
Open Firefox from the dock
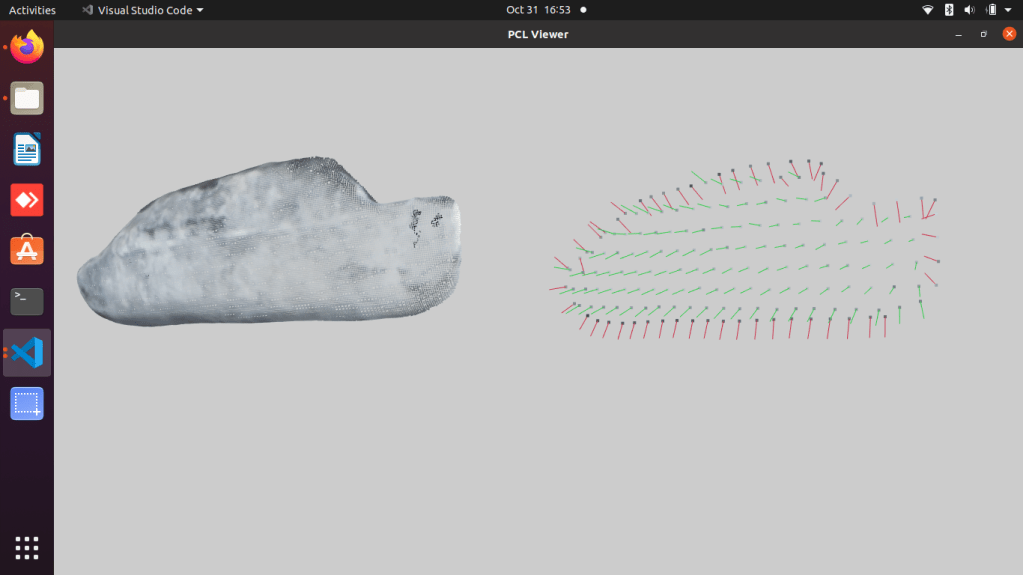[x=27, y=47]
